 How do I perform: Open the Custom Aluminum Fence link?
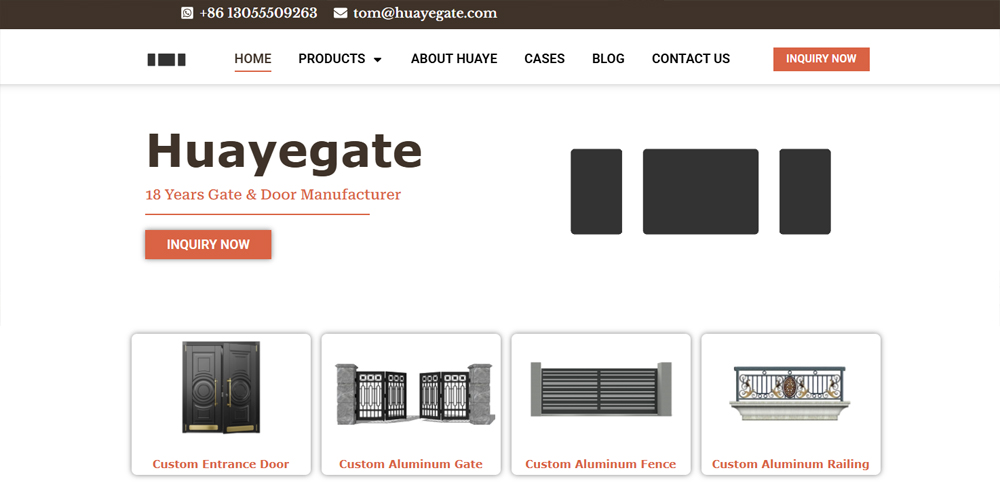click(x=601, y=464)
